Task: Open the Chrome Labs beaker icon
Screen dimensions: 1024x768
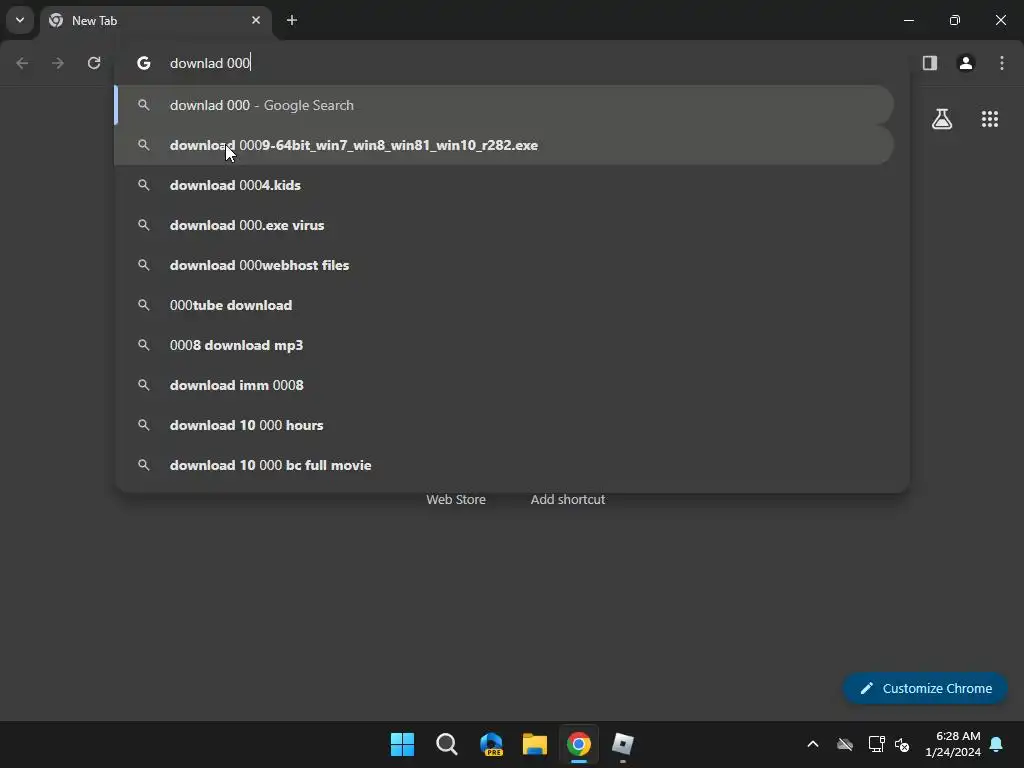Action: click(942, 119)
